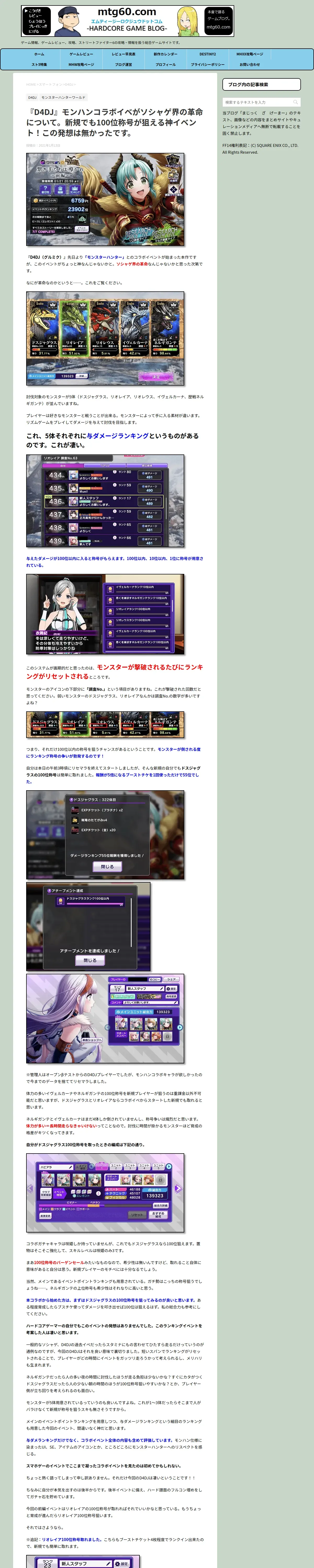Open the title list screenshot with 衣舞紀
Viewport: 314px width, 1568px height.
[105, 614]
